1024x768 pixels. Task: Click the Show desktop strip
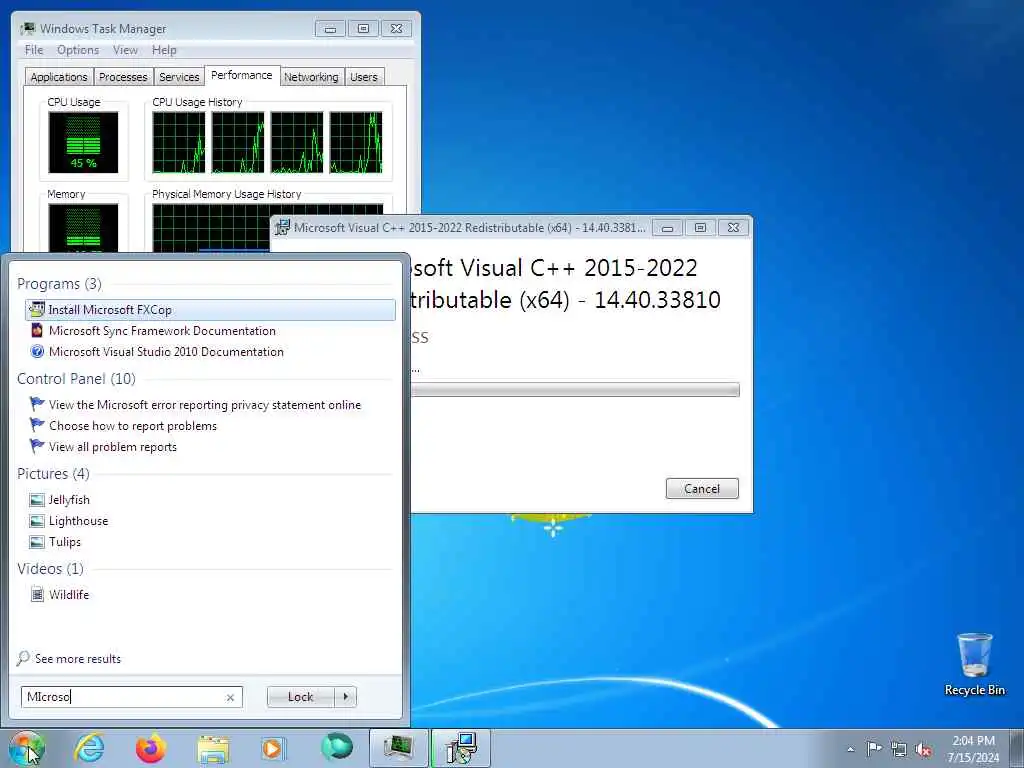pos(1016,748)
